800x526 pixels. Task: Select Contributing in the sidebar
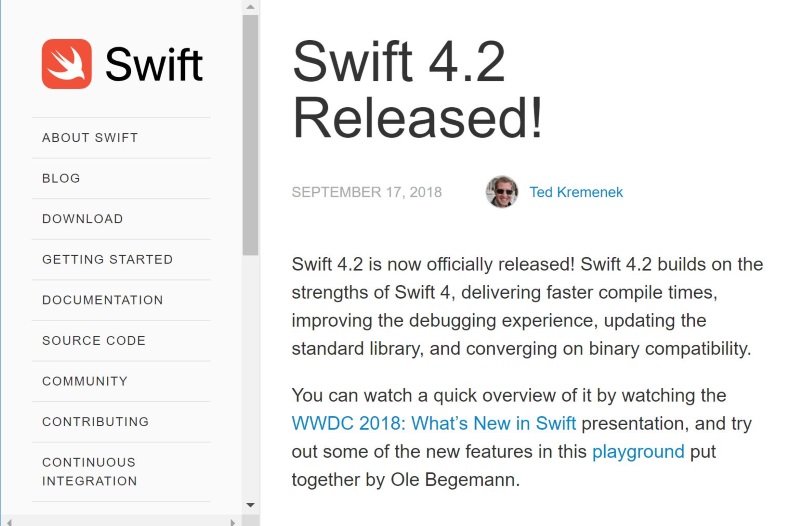pyautogui.click(x=95, y=422)
